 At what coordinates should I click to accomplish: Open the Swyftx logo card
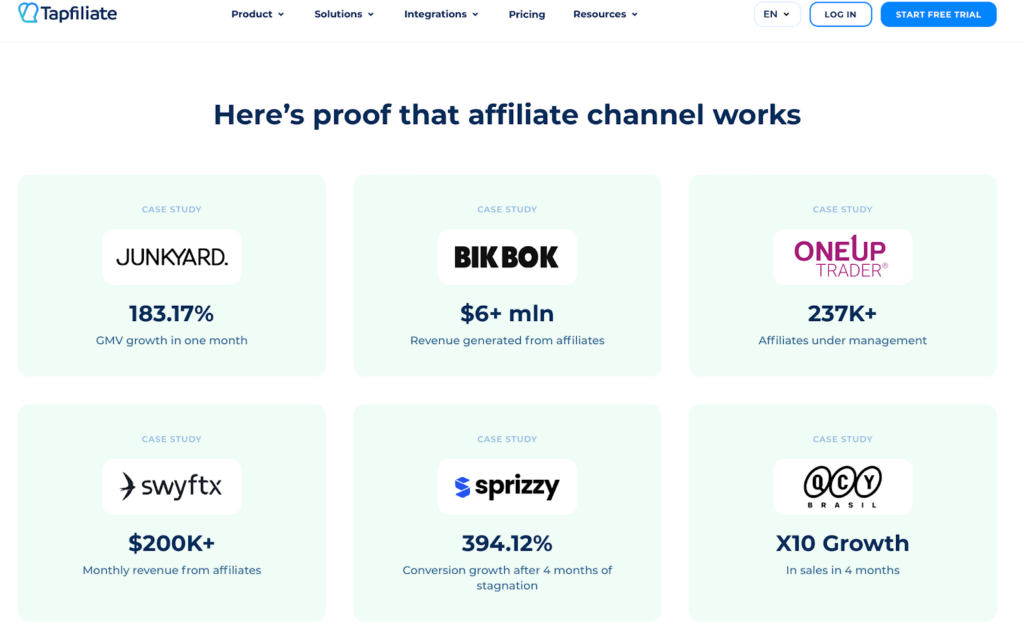[x=172, y=487]
